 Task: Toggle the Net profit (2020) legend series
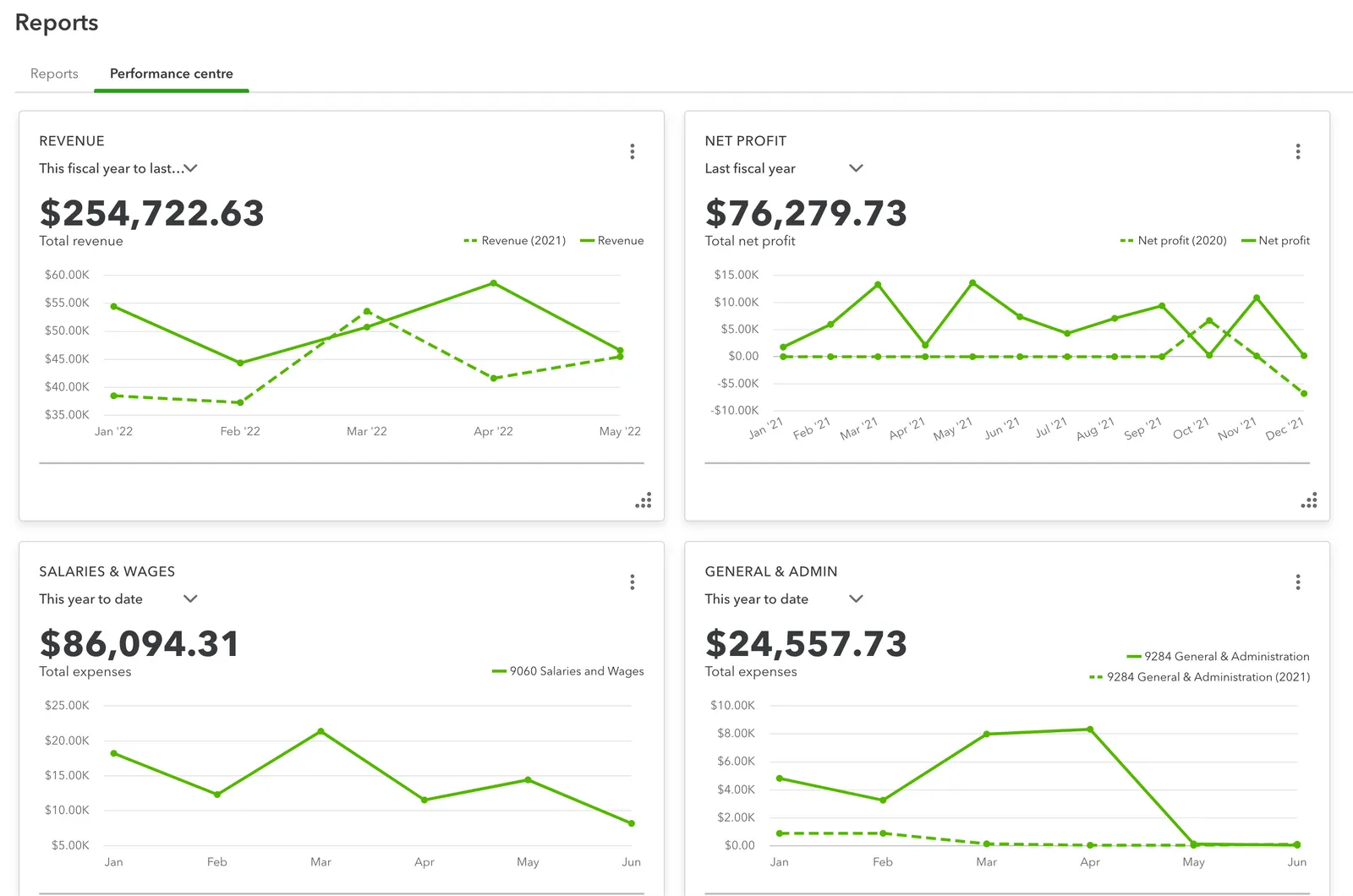click(1174, 241)
